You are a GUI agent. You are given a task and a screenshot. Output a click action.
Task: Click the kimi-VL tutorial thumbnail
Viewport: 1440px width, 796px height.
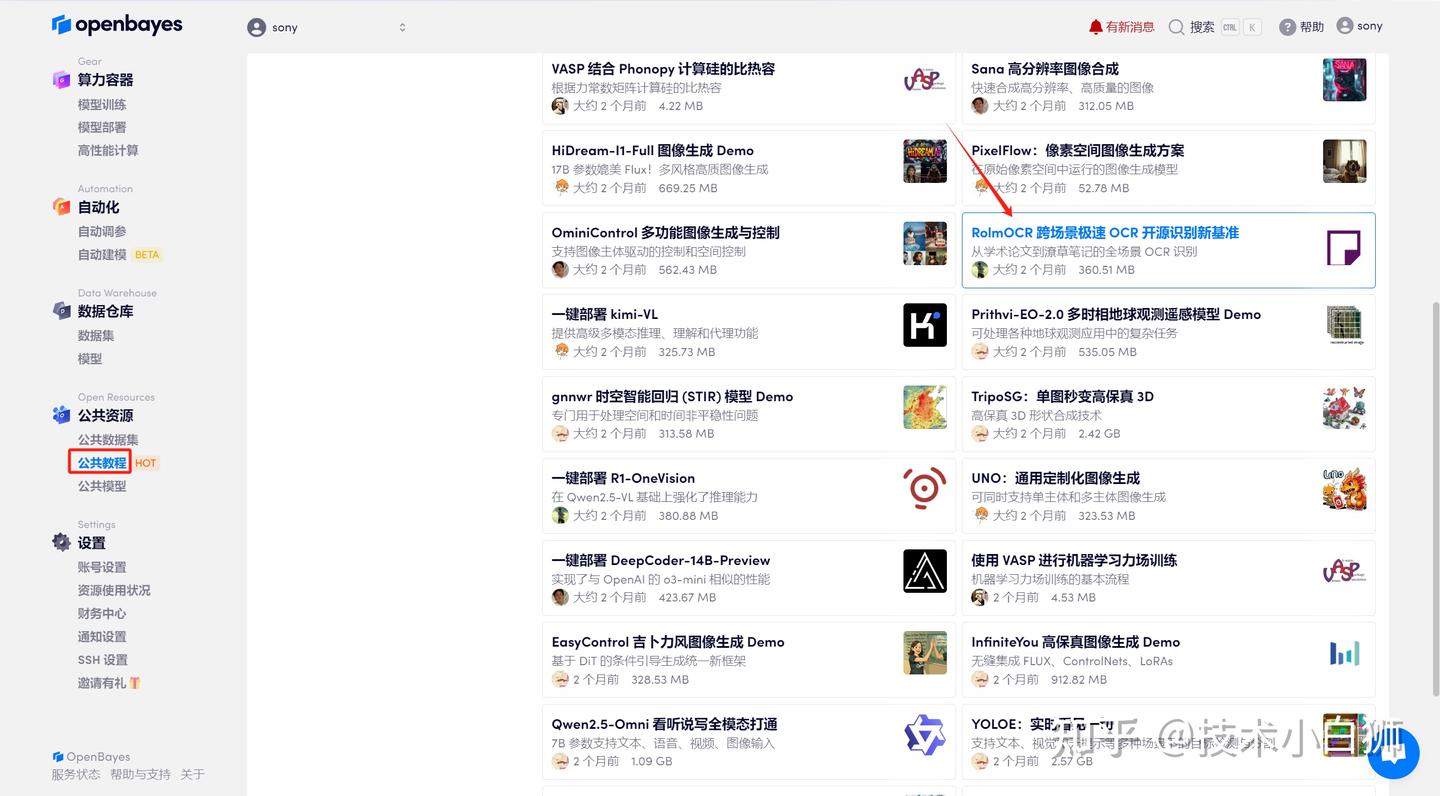(924, 324)
